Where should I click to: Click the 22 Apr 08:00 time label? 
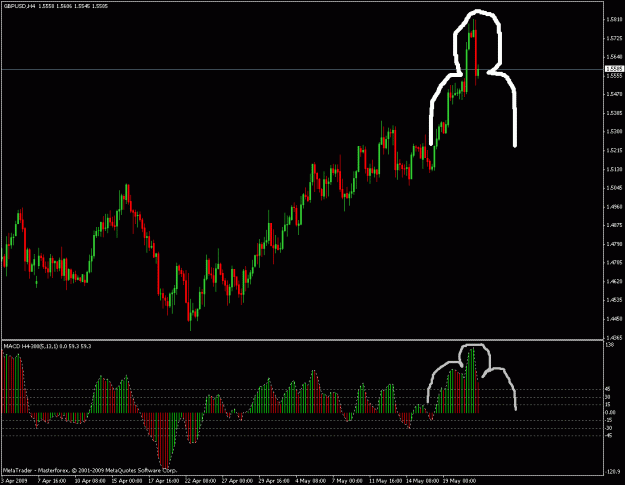tap(200, 481)
